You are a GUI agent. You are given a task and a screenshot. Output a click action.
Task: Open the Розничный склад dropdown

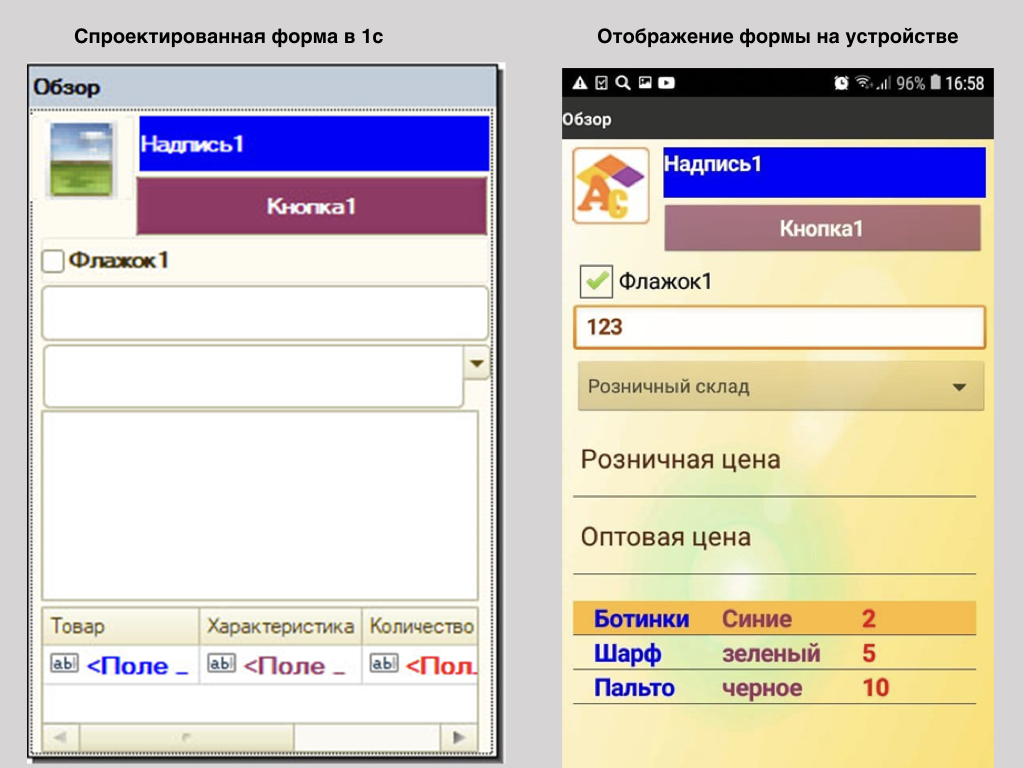(x=781, y=387)
